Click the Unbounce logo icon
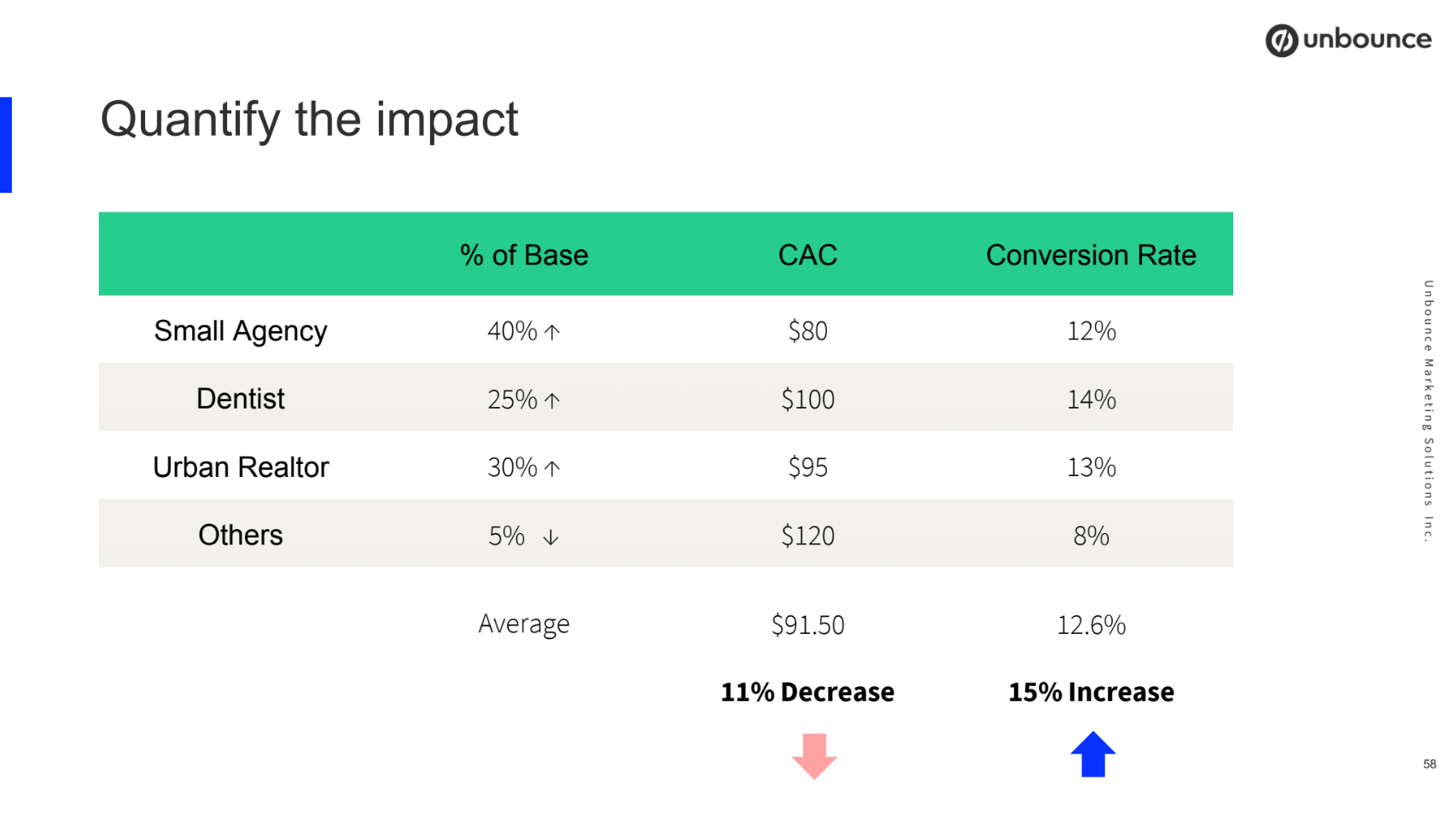Image resolution: width=1456 pixels, height=819 pixels. 1281,40
